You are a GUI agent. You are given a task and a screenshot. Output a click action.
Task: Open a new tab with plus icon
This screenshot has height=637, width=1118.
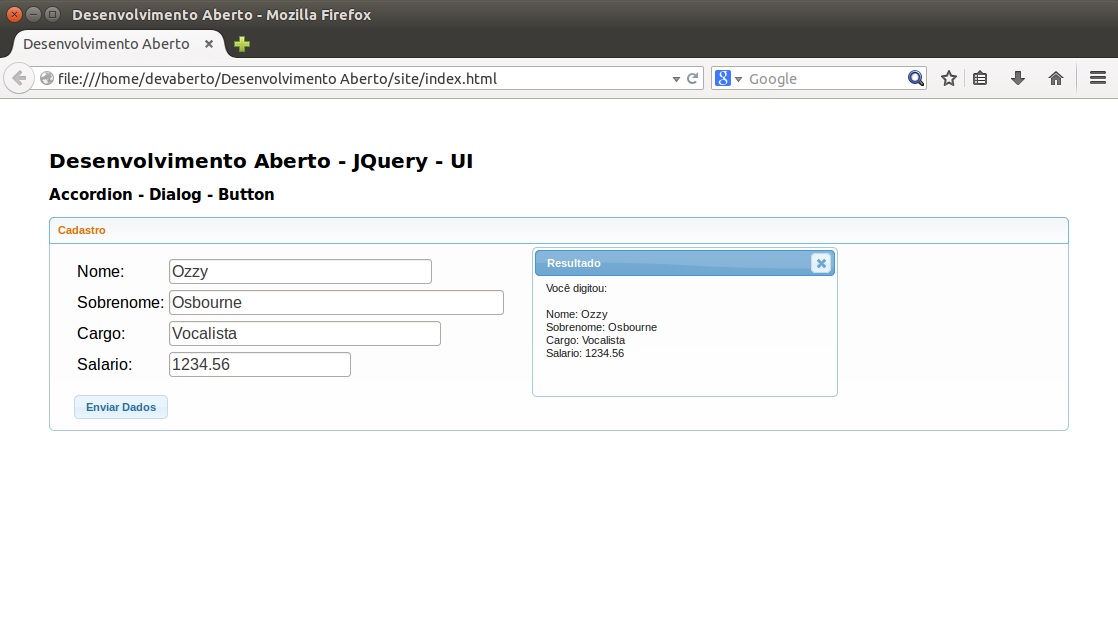[242, 44]
